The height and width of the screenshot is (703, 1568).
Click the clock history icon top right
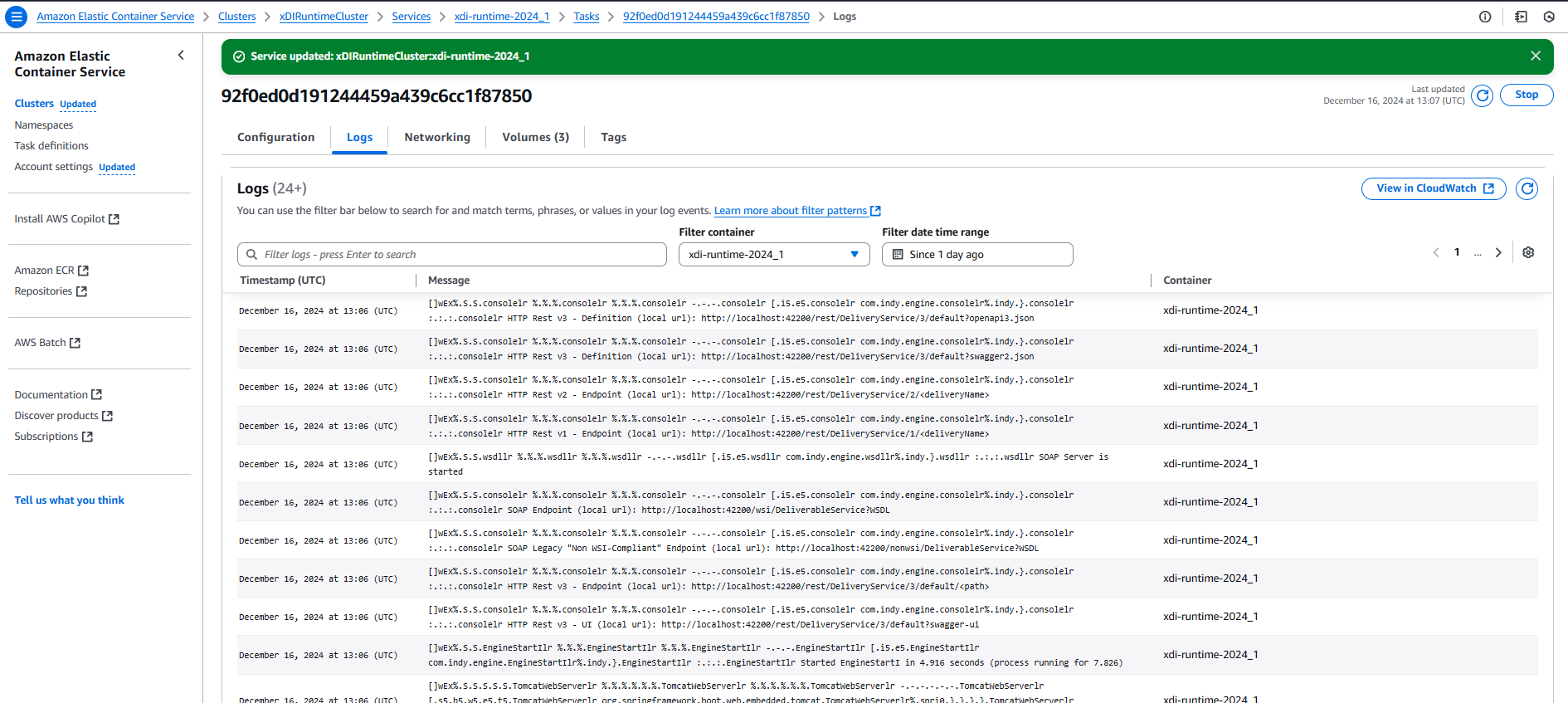point(1549,17)
